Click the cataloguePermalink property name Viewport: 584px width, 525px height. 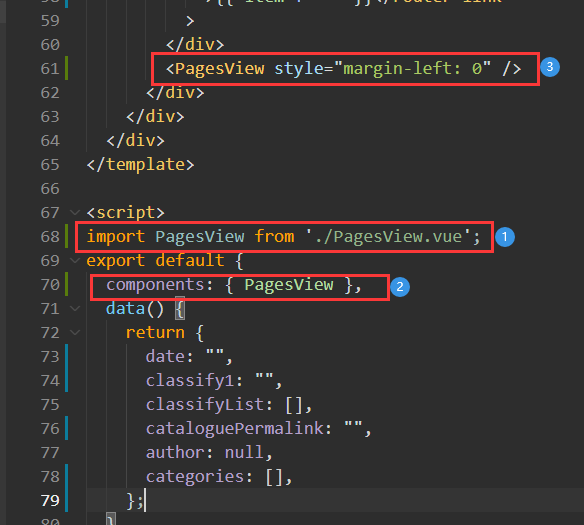(235, 429)
